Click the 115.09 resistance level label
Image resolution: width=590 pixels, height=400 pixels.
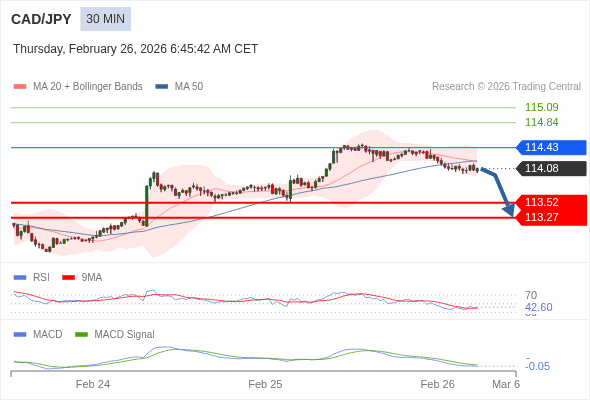(542, 107)
